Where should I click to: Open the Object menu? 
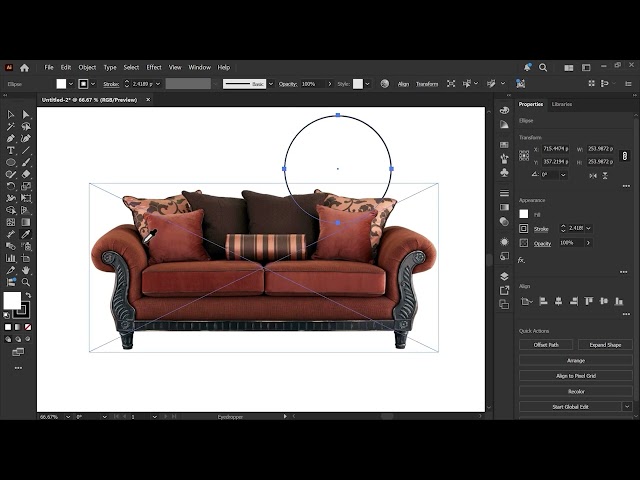(87, 67)
